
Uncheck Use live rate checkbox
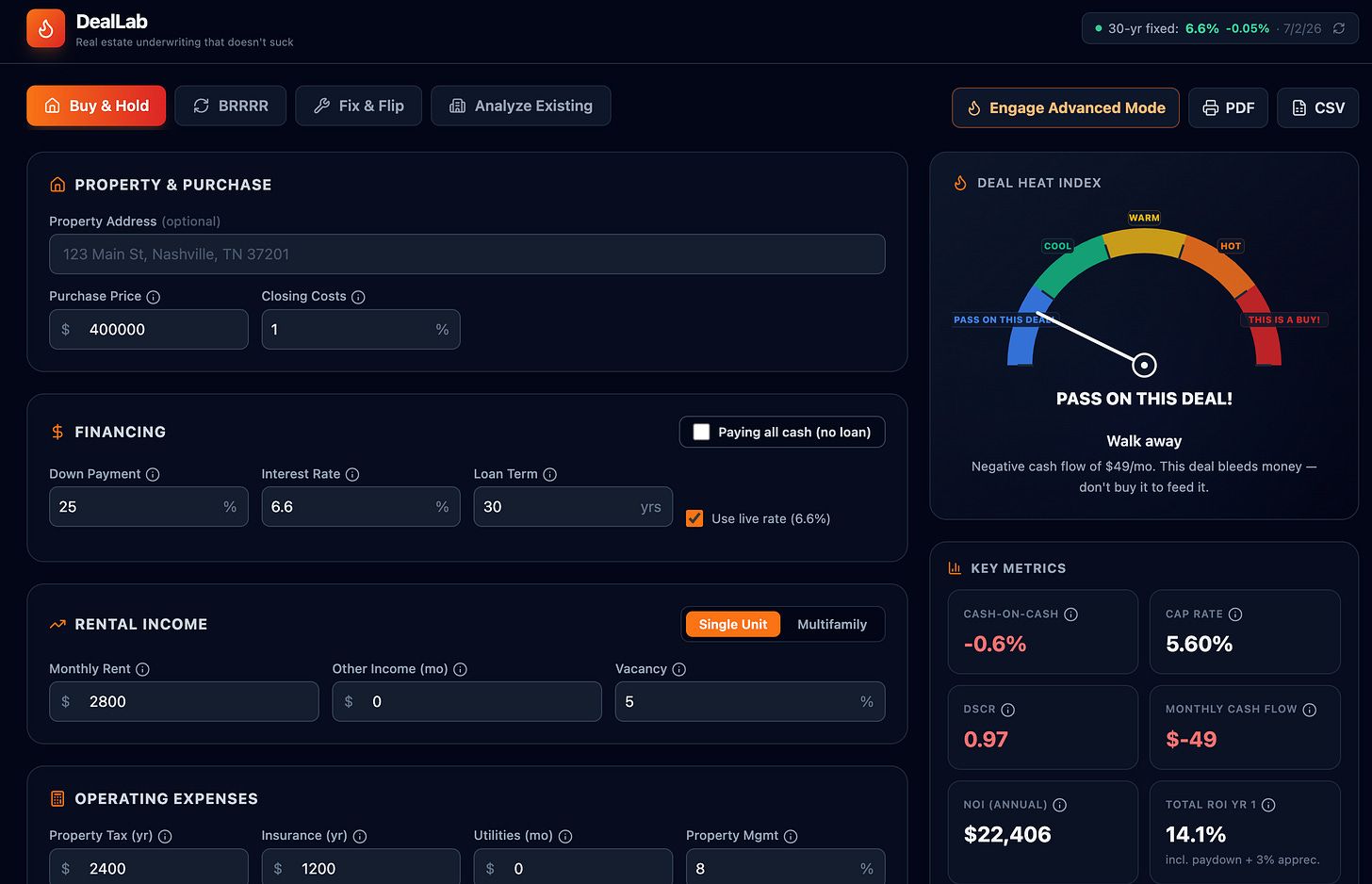(694, 518)
